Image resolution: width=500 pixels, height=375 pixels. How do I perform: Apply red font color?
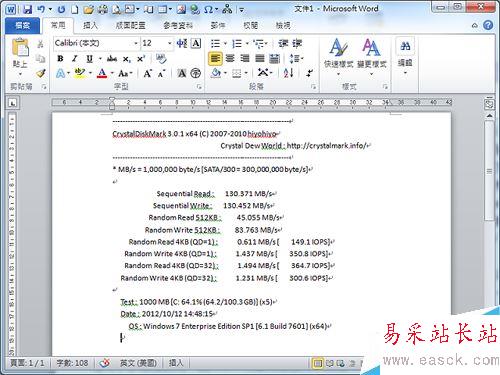(102, 73)
